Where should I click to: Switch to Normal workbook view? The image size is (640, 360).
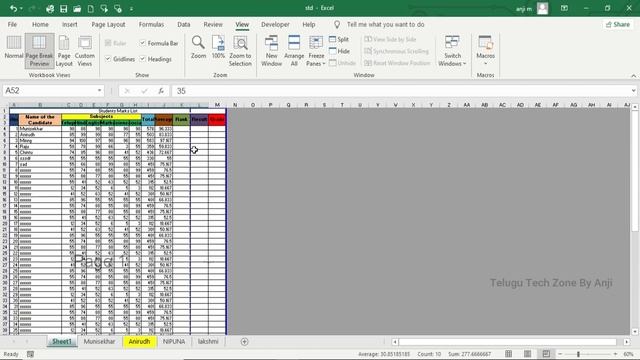(13, 48)
